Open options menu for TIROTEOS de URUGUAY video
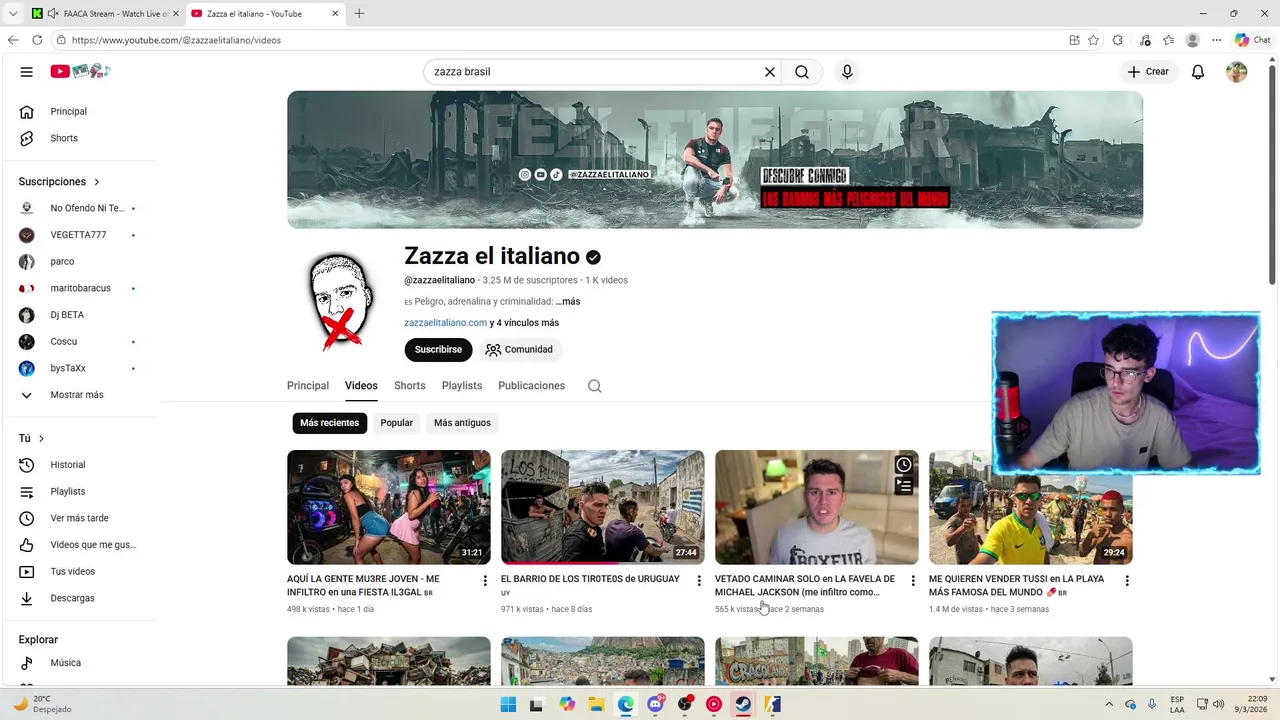Screen dimensions: 1280x720 (699, 580)
